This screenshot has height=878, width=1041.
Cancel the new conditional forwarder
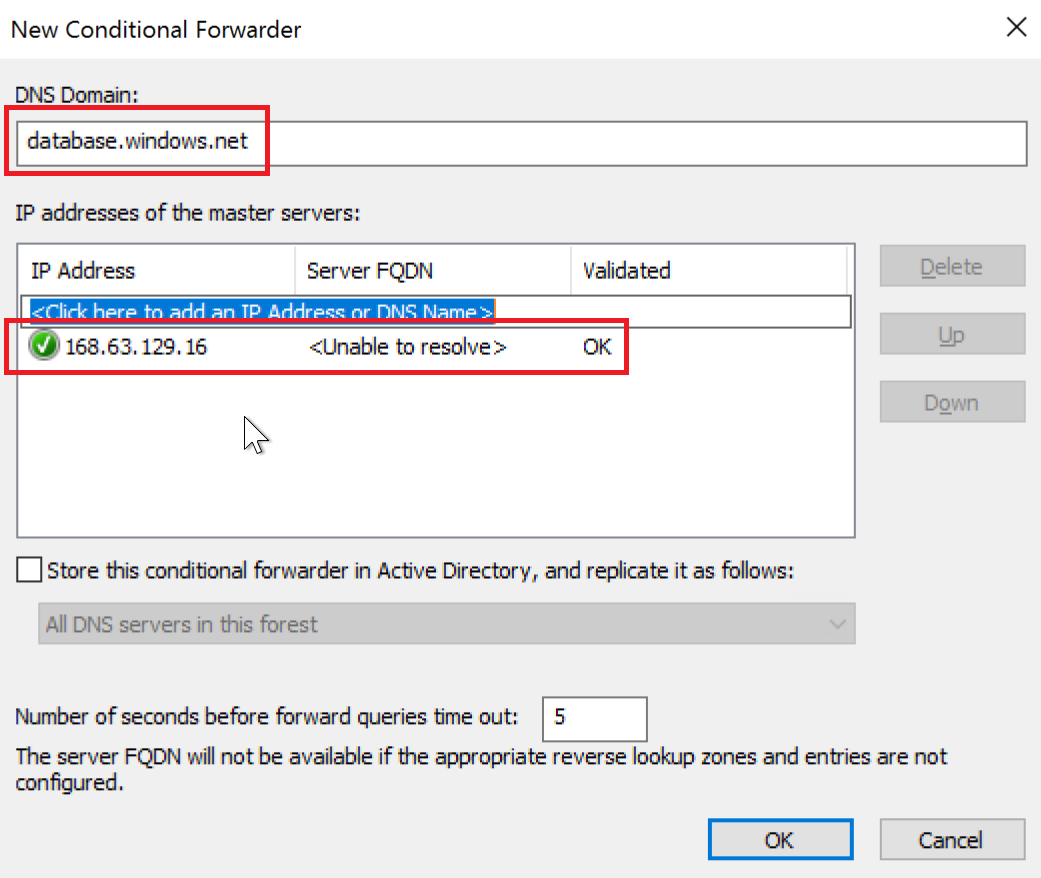click(x=952, y=840)
